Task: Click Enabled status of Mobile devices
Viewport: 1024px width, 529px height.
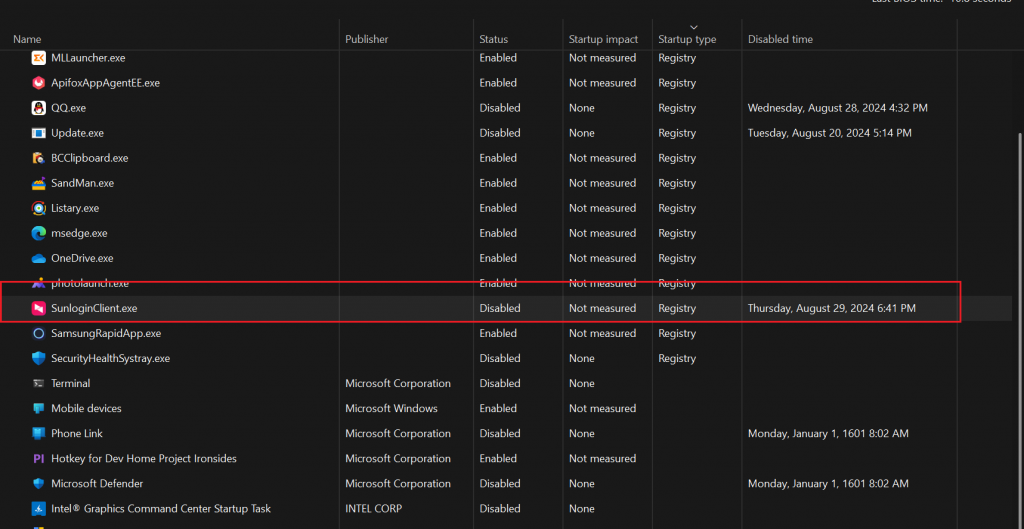Action: point(498,409)
